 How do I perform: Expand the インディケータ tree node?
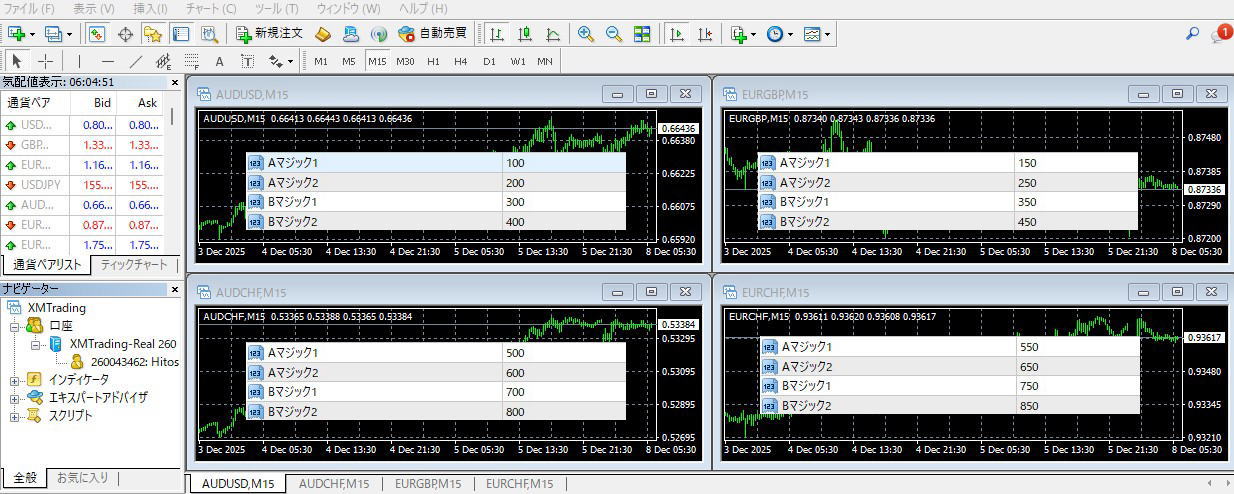point(14,380)
